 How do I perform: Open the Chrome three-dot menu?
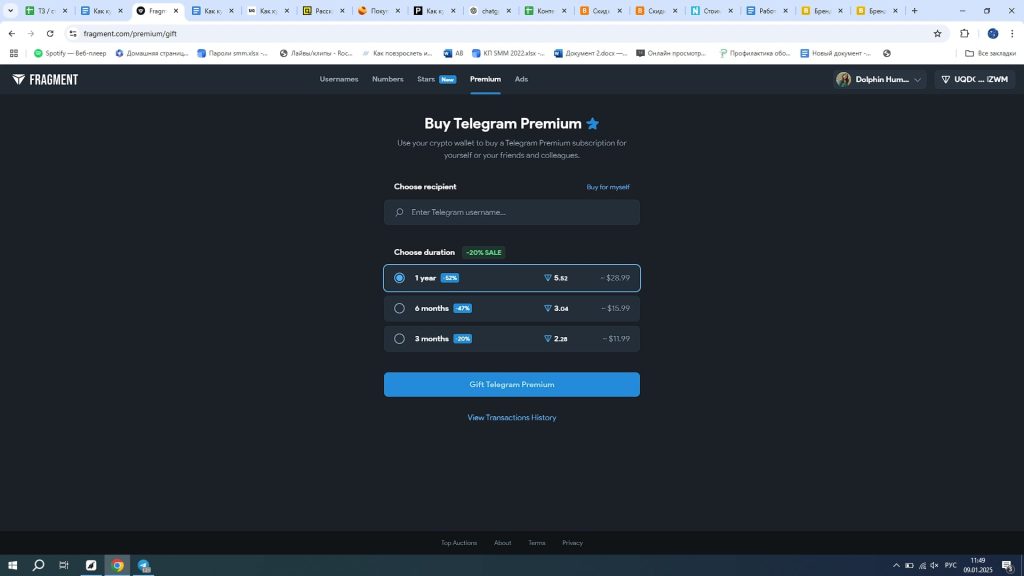click(x=1012, y=33)
